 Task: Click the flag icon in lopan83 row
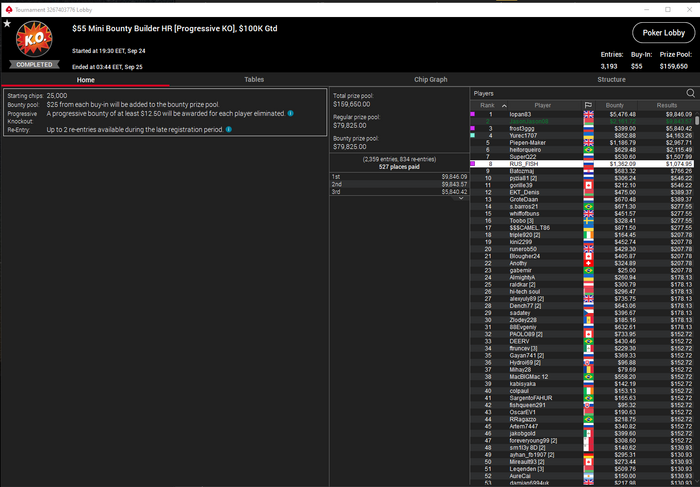pyautogui.click(x=588, y=114)
